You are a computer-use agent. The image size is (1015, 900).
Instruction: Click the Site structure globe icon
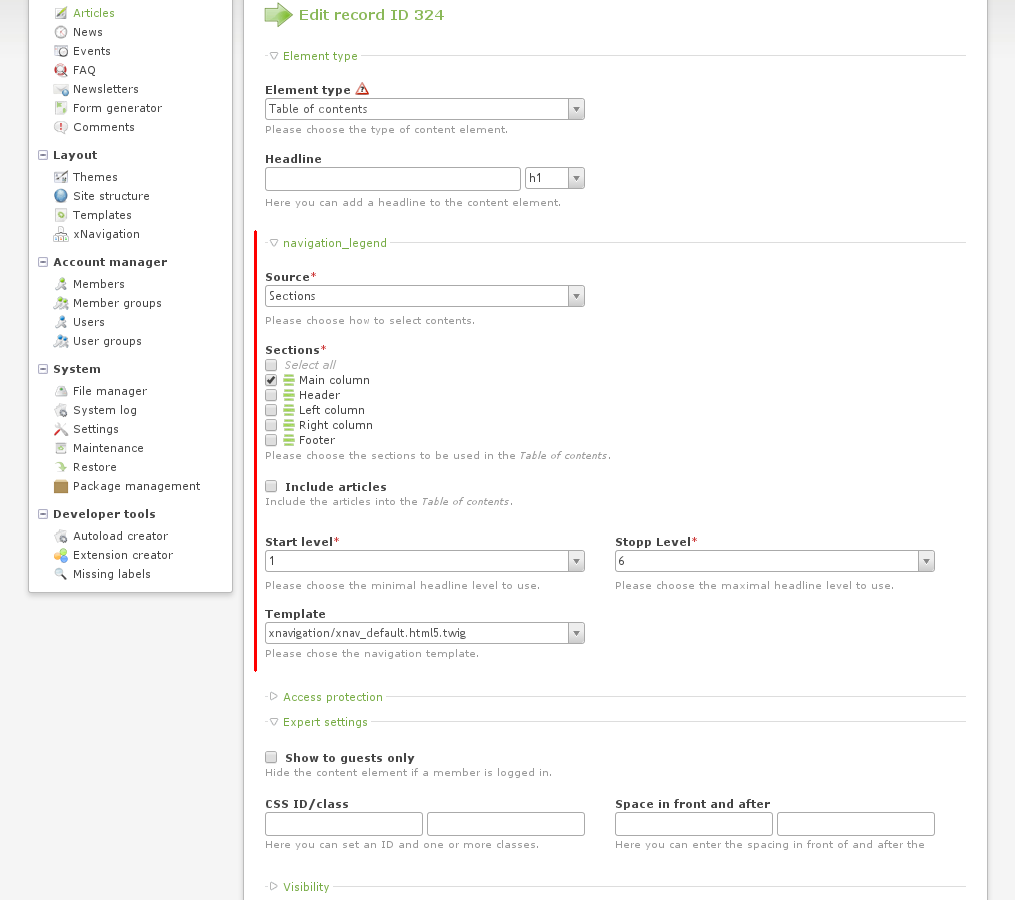pyautogui.click(x=61, y=196)
